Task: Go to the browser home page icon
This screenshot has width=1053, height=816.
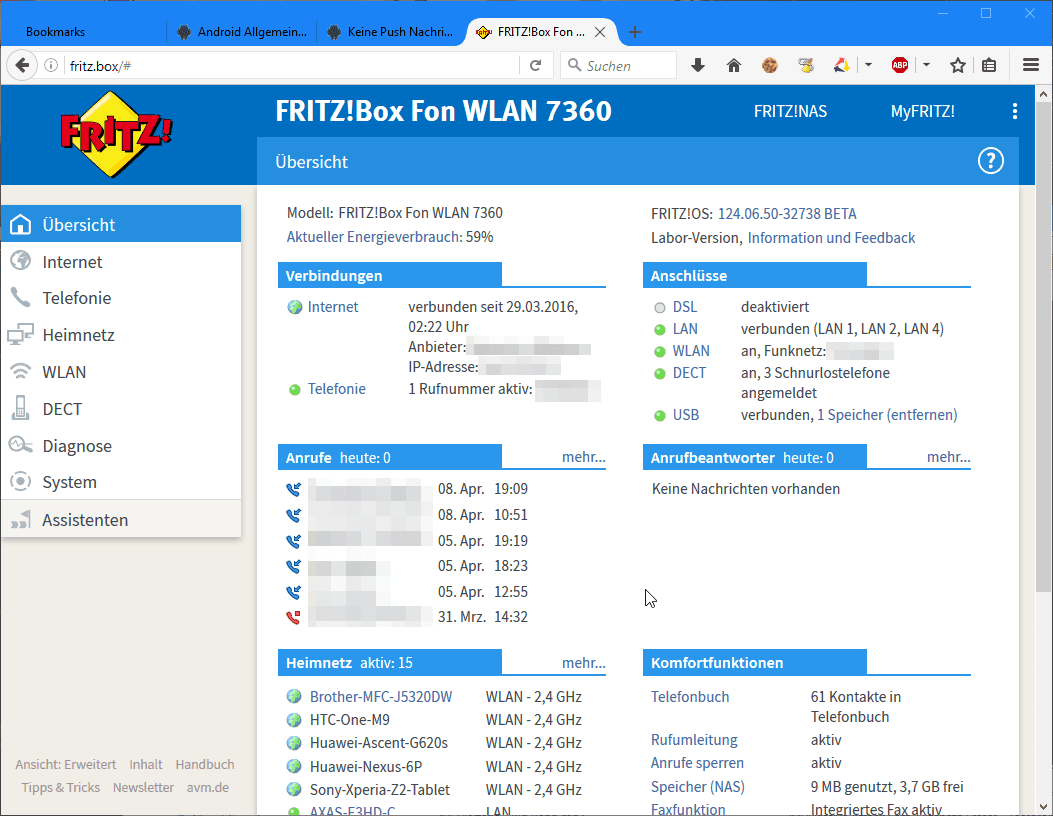Action: pyautogui.click(x=734, y=65)
